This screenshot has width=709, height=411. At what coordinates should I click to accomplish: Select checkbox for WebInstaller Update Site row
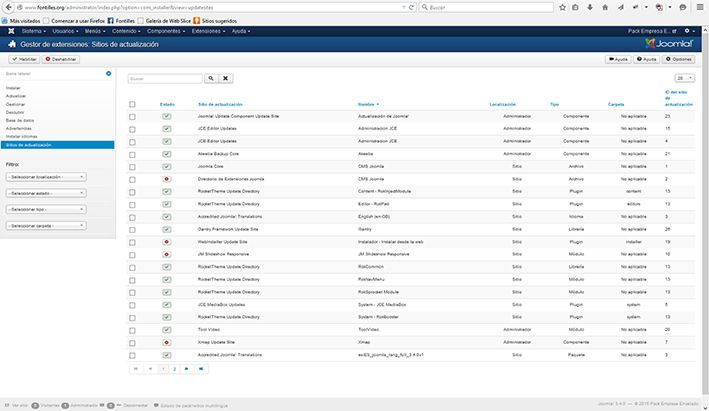(x=132, y=242)
